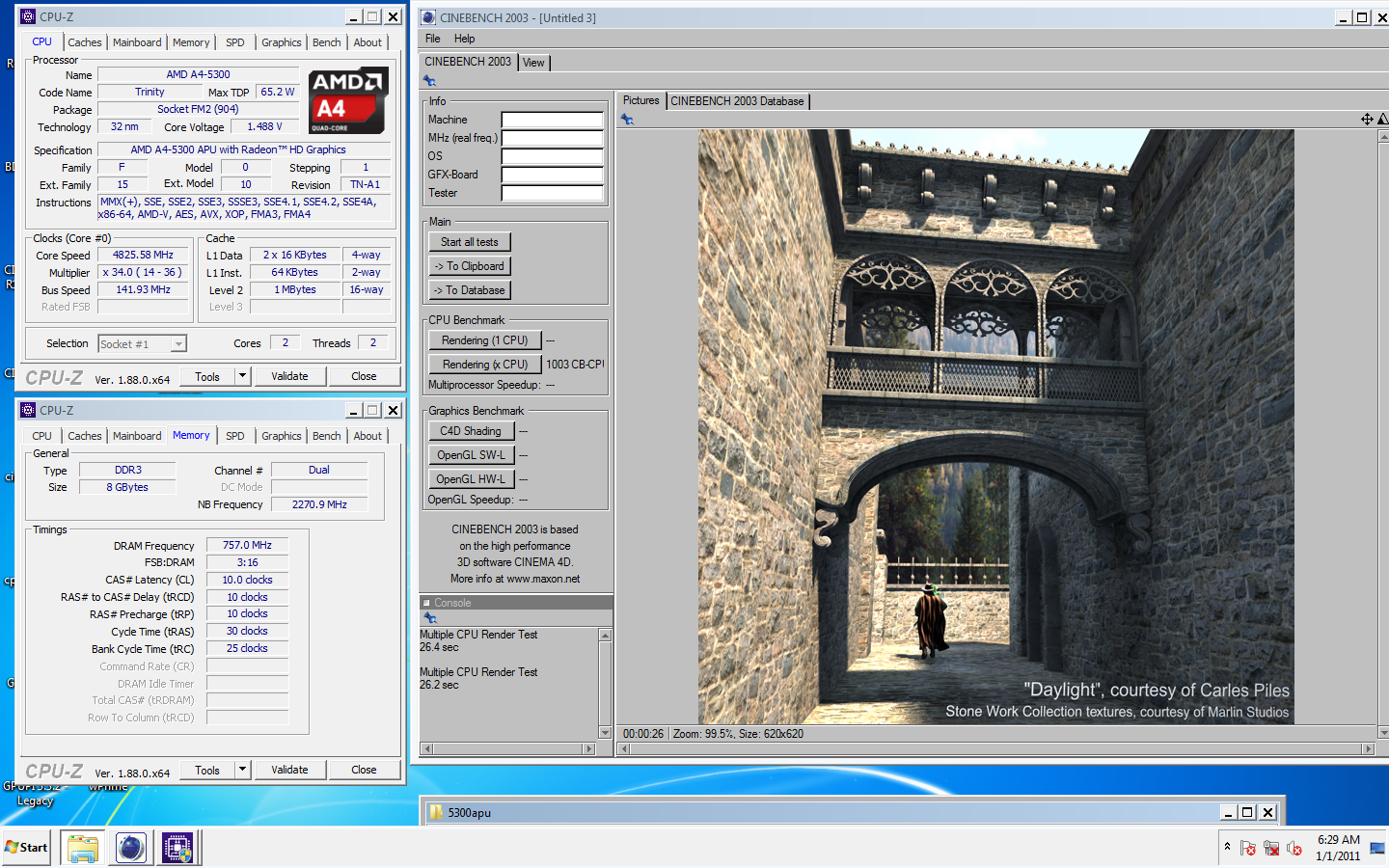Open the Windows Explorer taskbar icon
This screenshot has height=868, width=1389.
[x=82, y=848]
